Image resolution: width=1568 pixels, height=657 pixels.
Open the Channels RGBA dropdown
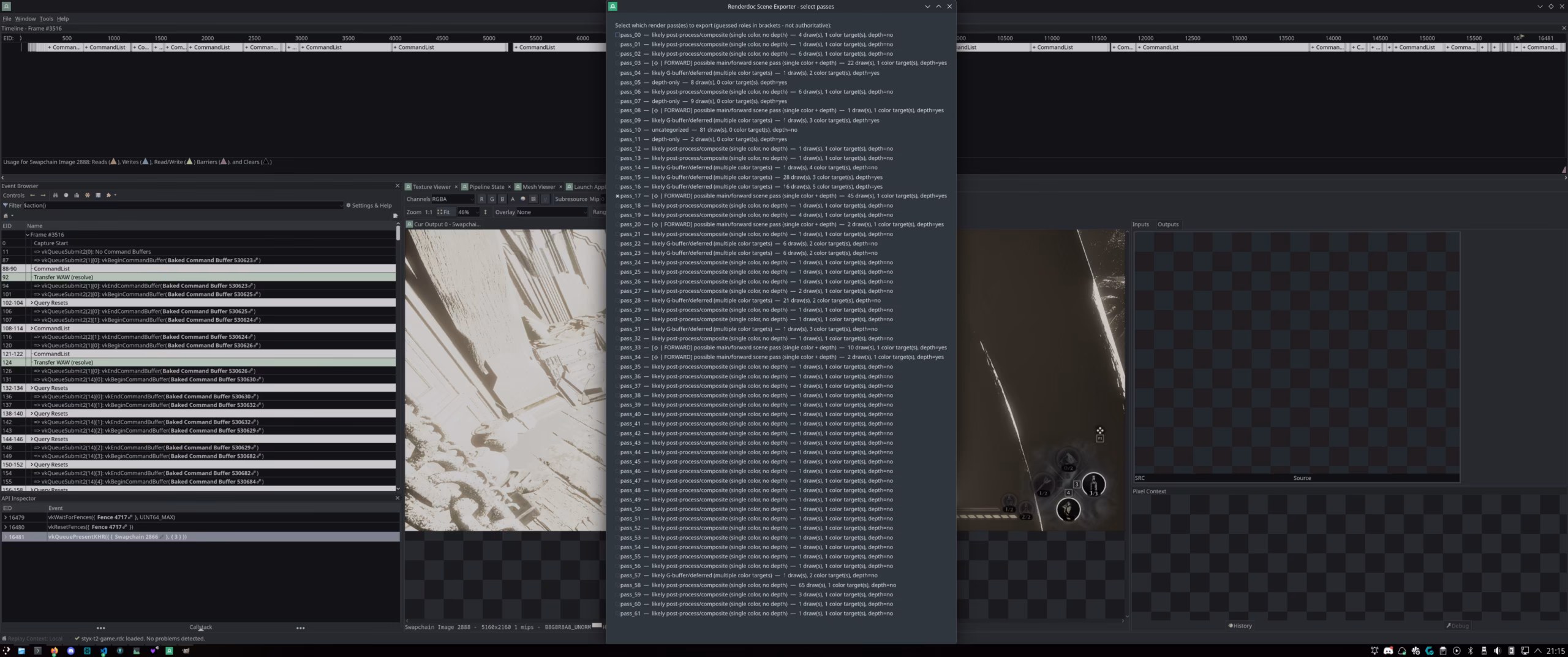453,199
